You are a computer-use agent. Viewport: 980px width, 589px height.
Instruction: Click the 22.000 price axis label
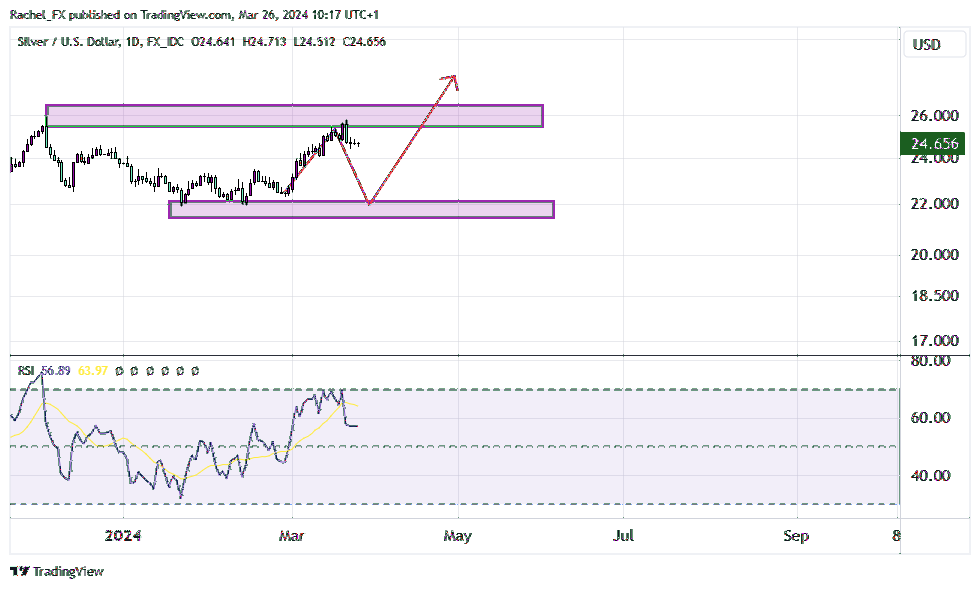[x=934, y=204]
